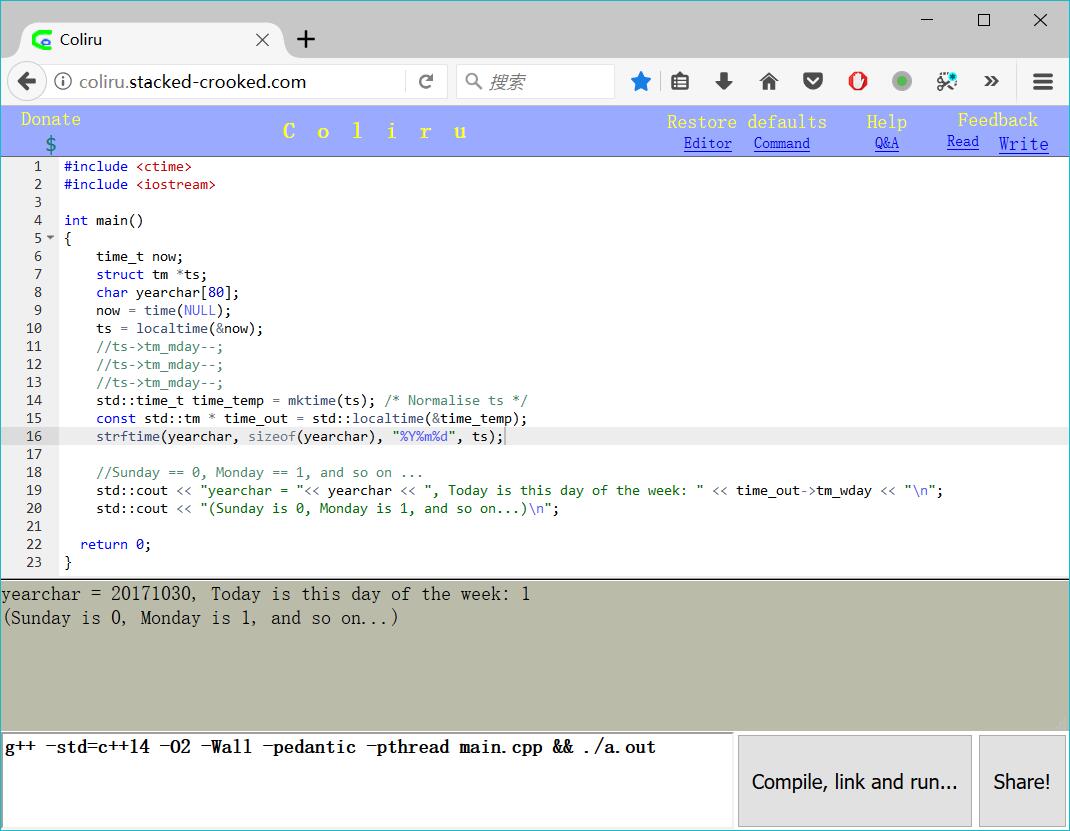Screen dimensions: 1070x831
Task: Open the Q&A help link
Action: pos(886,143)
